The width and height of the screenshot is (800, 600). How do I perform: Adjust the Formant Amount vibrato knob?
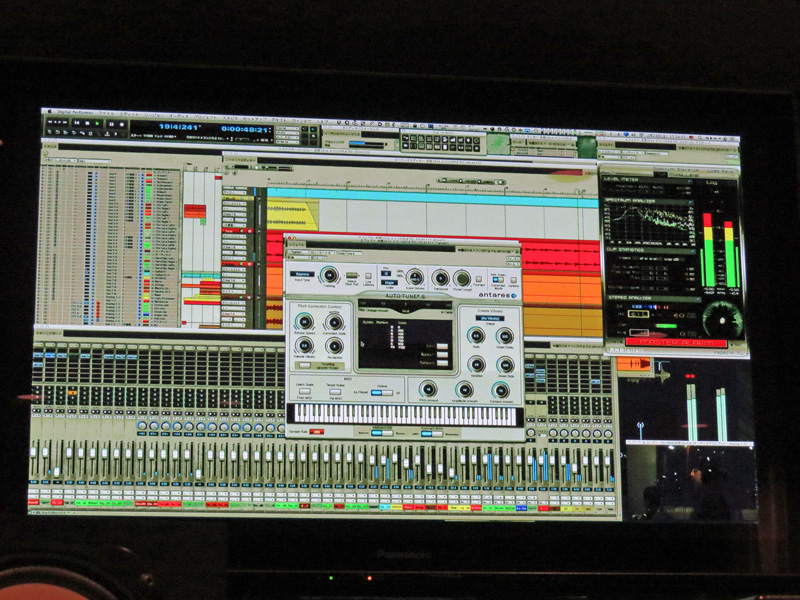[501, 390]
